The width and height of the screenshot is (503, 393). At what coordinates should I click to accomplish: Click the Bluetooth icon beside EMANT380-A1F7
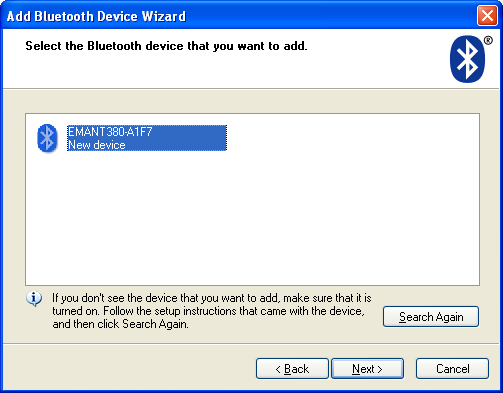point(47,138)
